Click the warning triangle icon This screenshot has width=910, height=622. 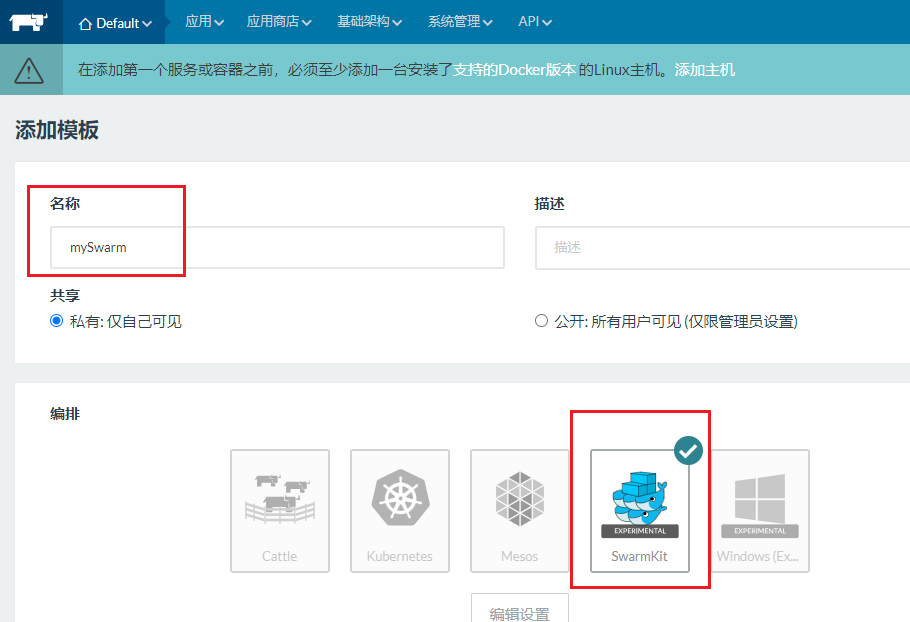29,71
